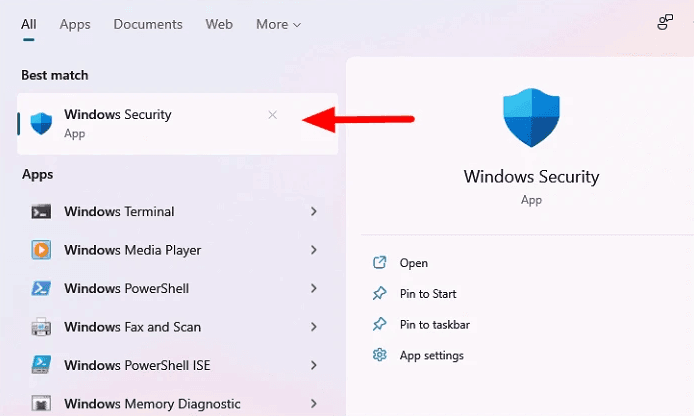Click the Windows PowerShell icon
The width and height of the screenshot is (694, 416).
coord(41,289)
